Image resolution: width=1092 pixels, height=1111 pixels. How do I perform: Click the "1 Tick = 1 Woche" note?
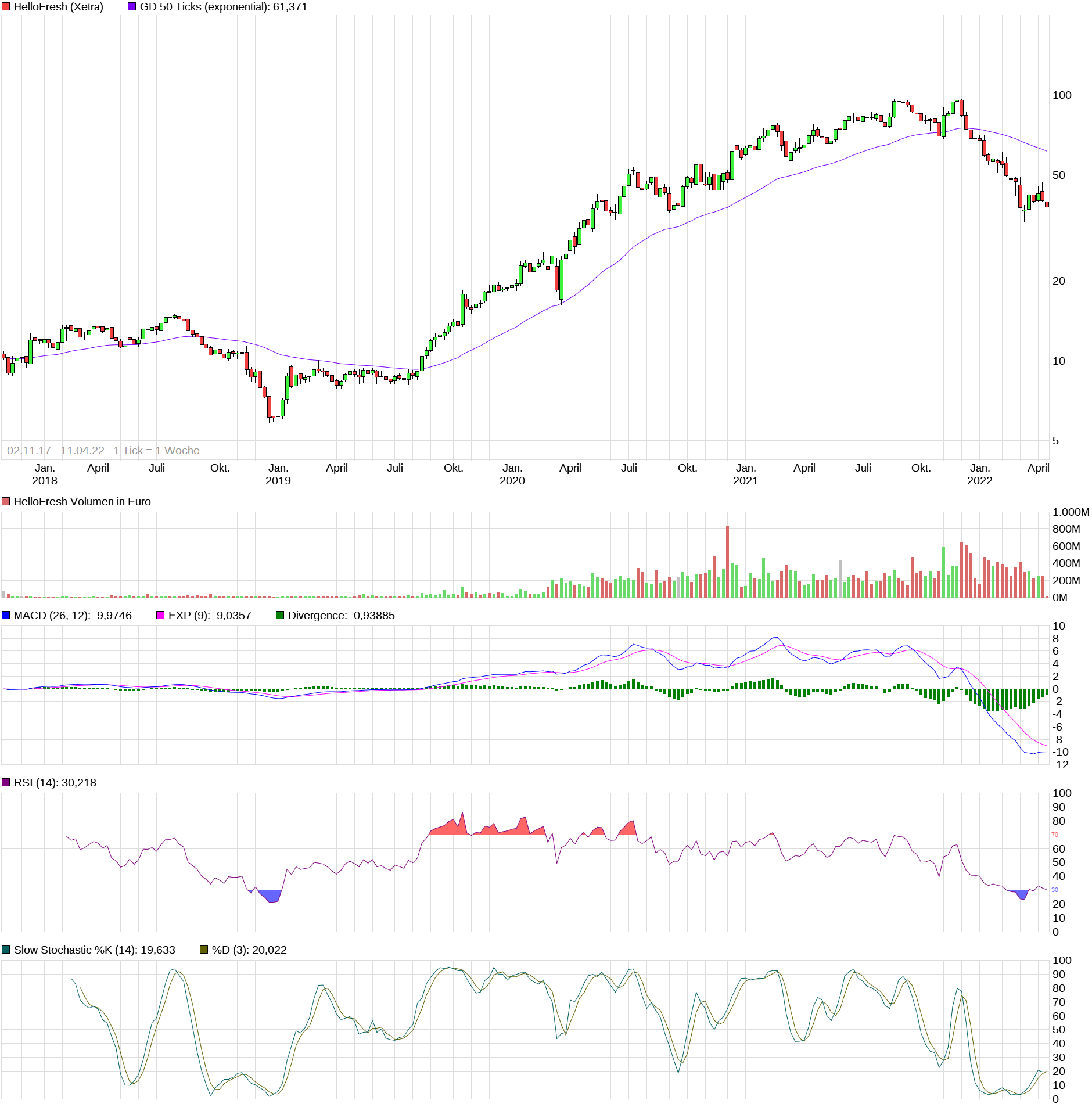(156, 451)
